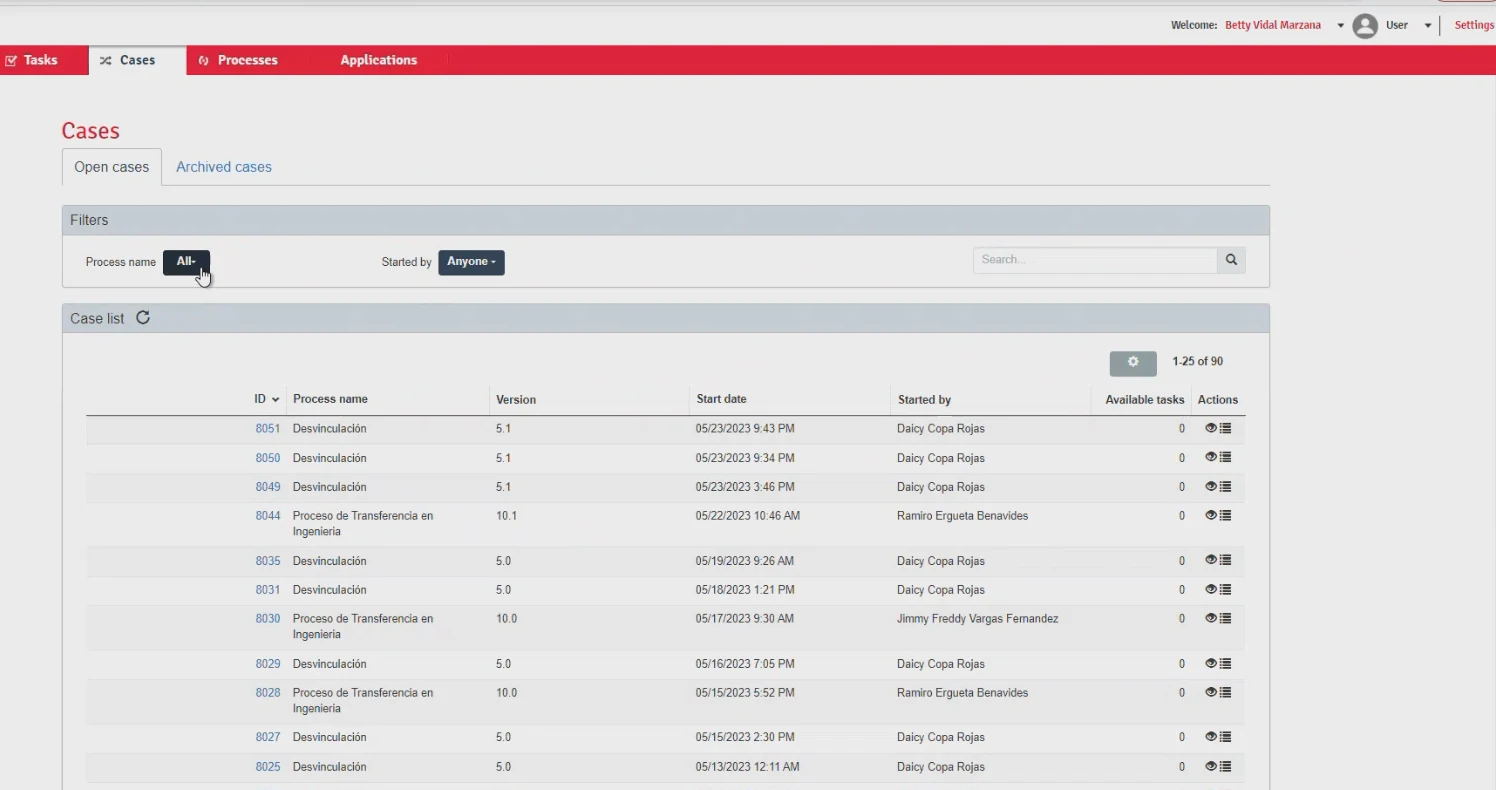
Task: Click the user avatar icon
Action: [x=1365, y=26]
